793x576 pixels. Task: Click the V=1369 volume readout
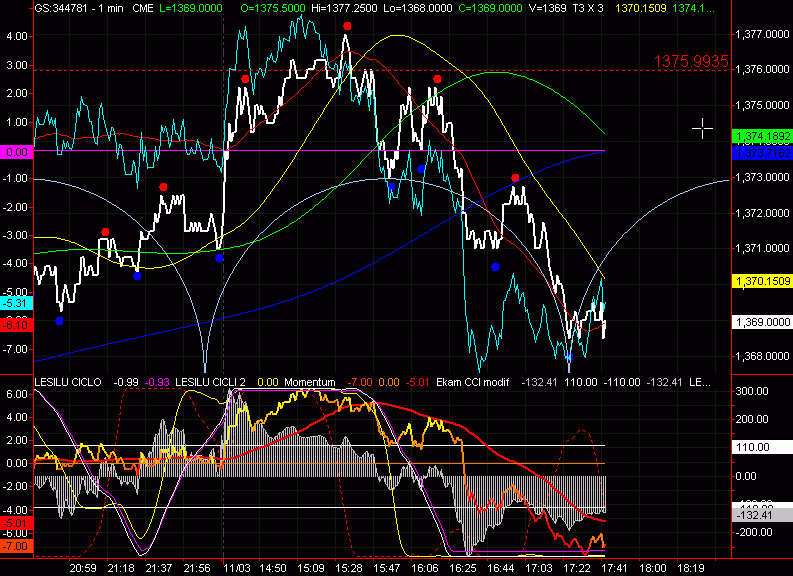click(547, 8)
